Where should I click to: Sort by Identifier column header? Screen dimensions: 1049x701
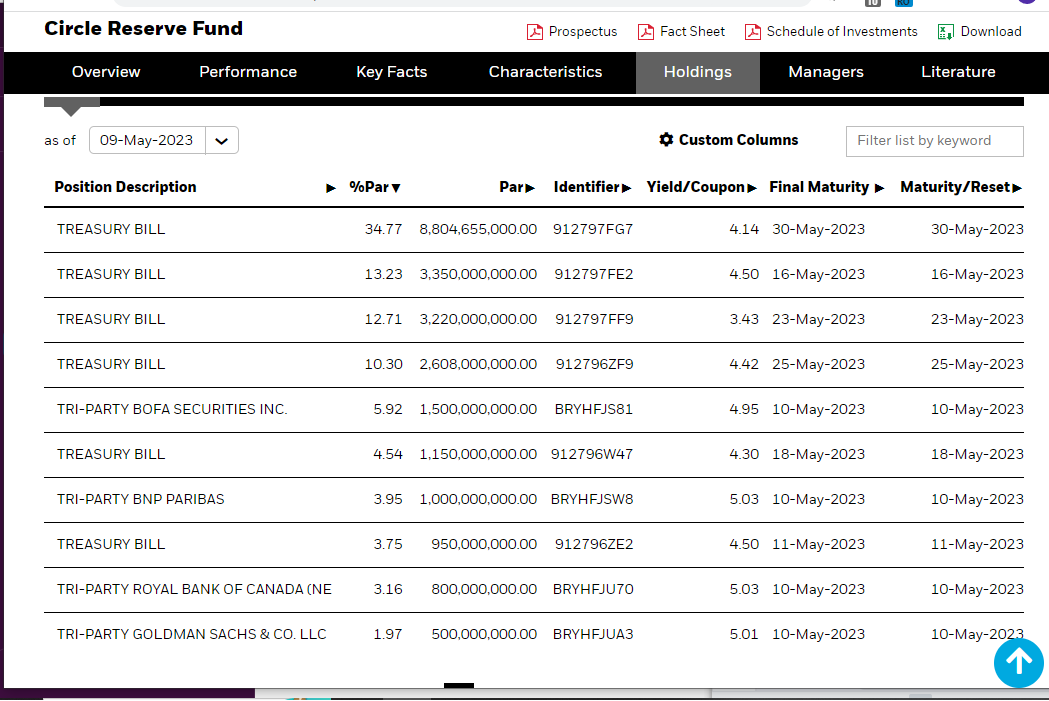pyautogui.click(x=592, y=187)
